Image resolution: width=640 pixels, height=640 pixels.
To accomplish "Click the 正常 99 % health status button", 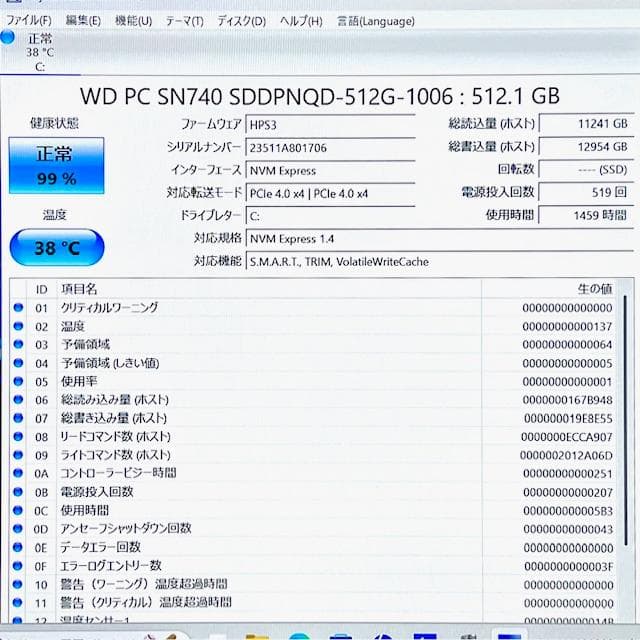I will coord(56,166).
